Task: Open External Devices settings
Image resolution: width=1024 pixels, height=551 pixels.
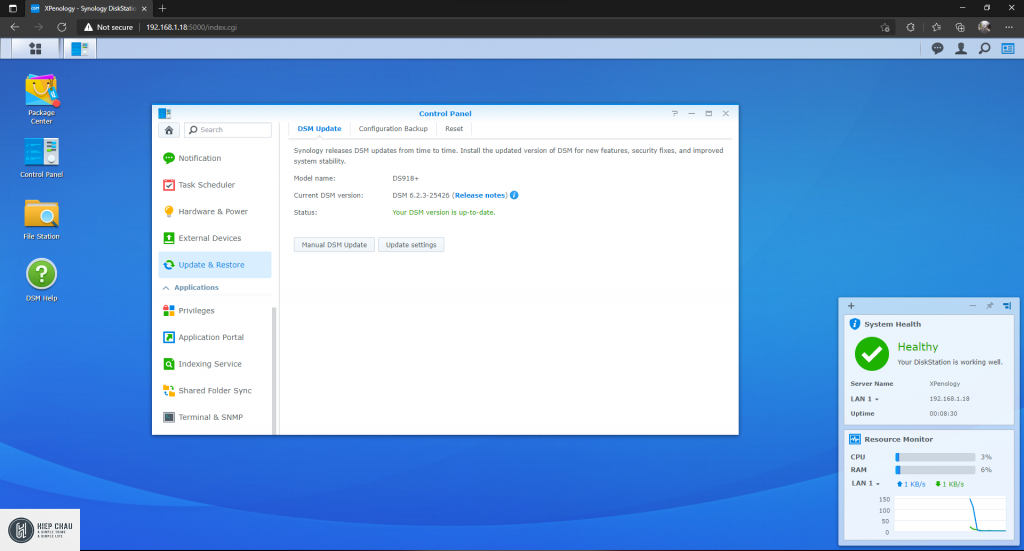Action: (x=215, y=238)
